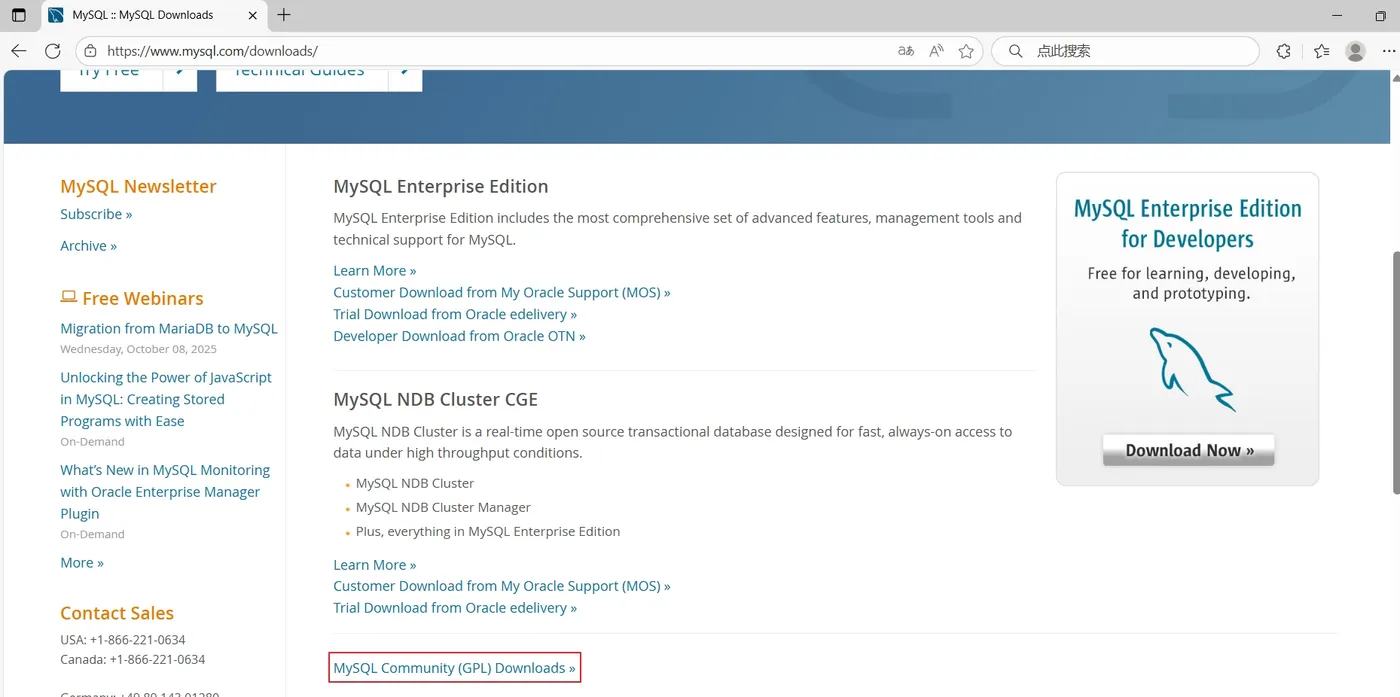Click the Download Now button

[1188, 450]
